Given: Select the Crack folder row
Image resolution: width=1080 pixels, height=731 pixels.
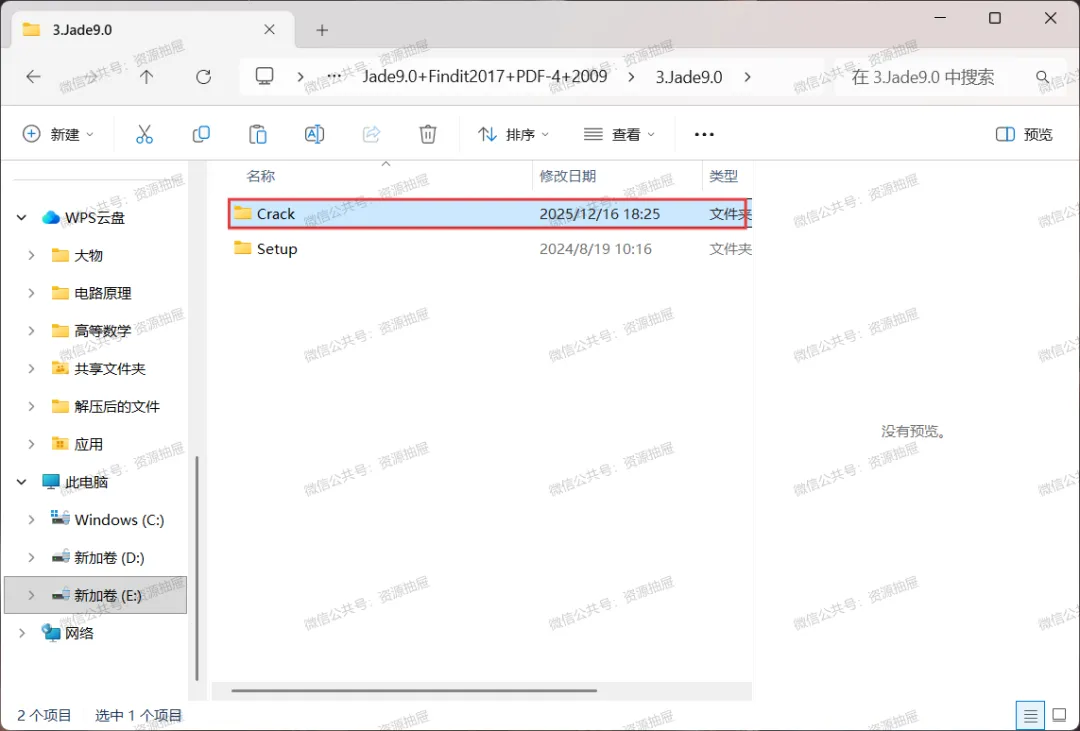Looking at the screenshot, I should click(x=488, y=214).
